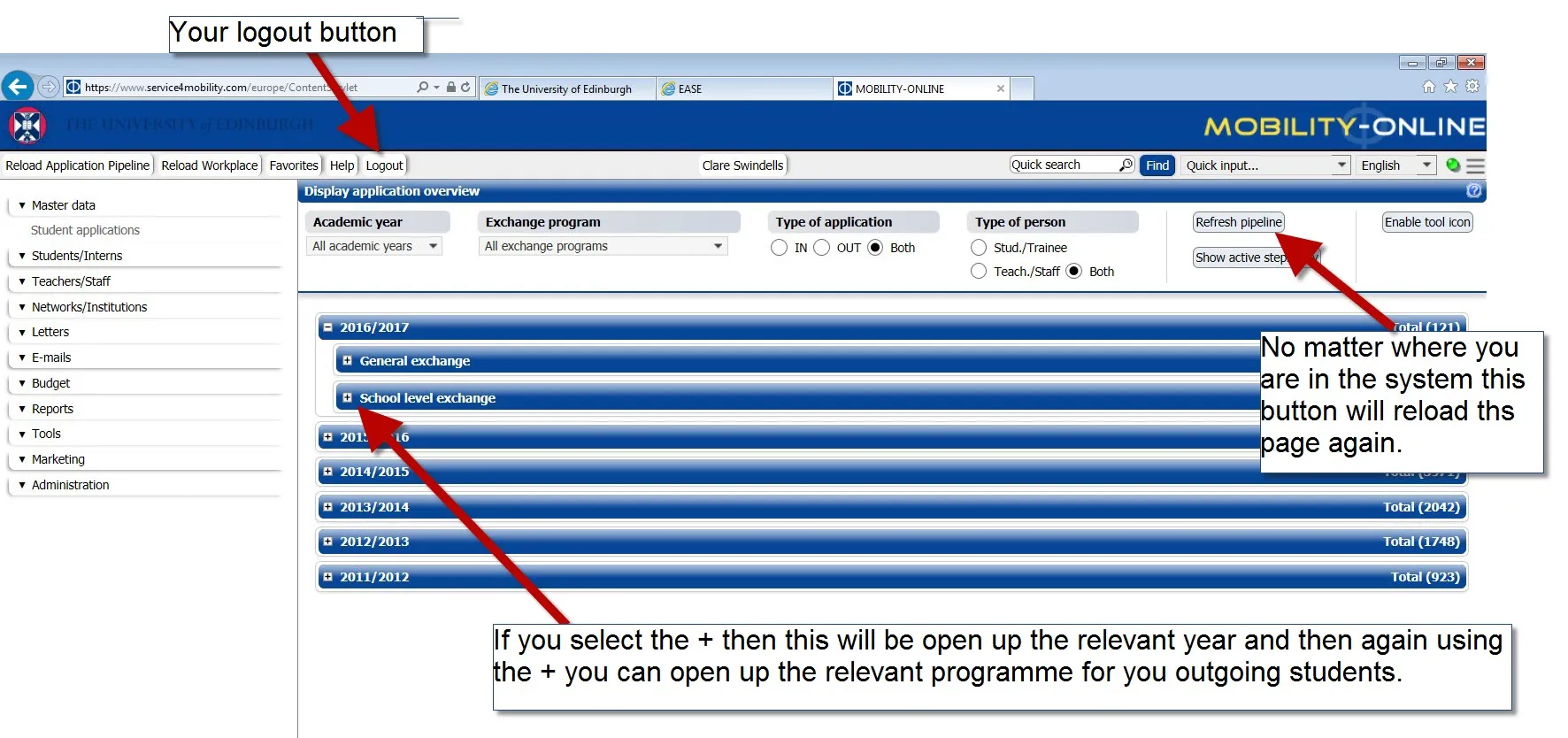
Task: Select the Teach./Staff radio button
Action: (x=979, y=272)
